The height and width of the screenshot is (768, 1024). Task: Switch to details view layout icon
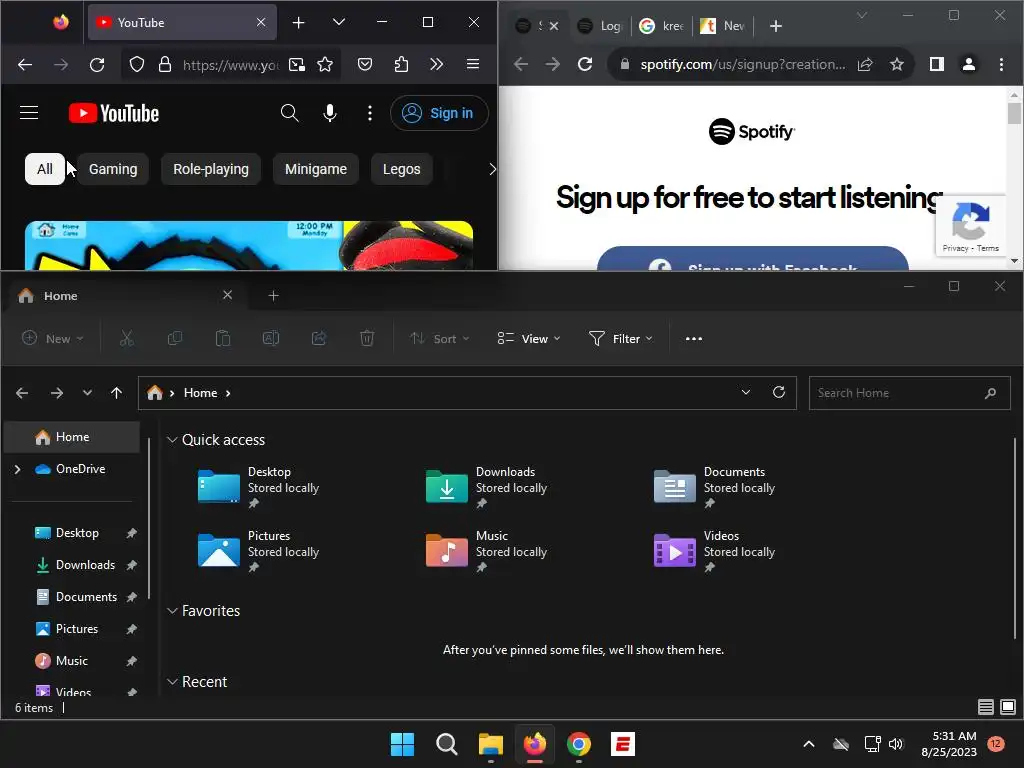pos(985,707)
